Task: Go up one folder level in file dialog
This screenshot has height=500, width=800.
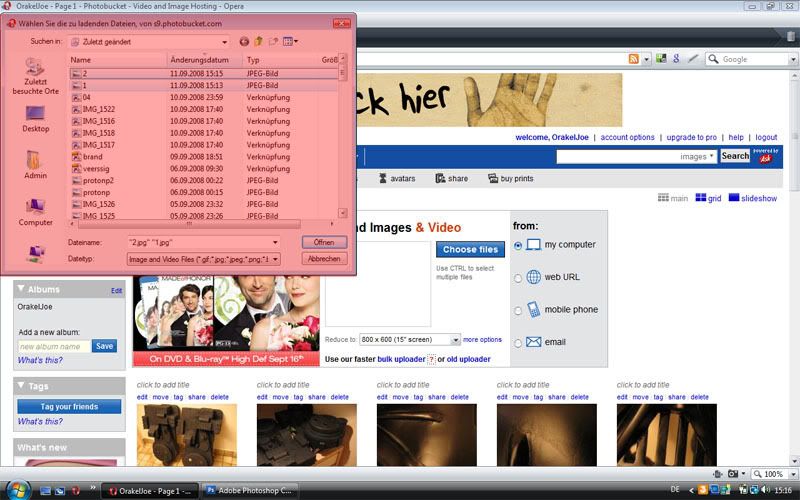Action: pyautogui.click(x=259, y=41)
